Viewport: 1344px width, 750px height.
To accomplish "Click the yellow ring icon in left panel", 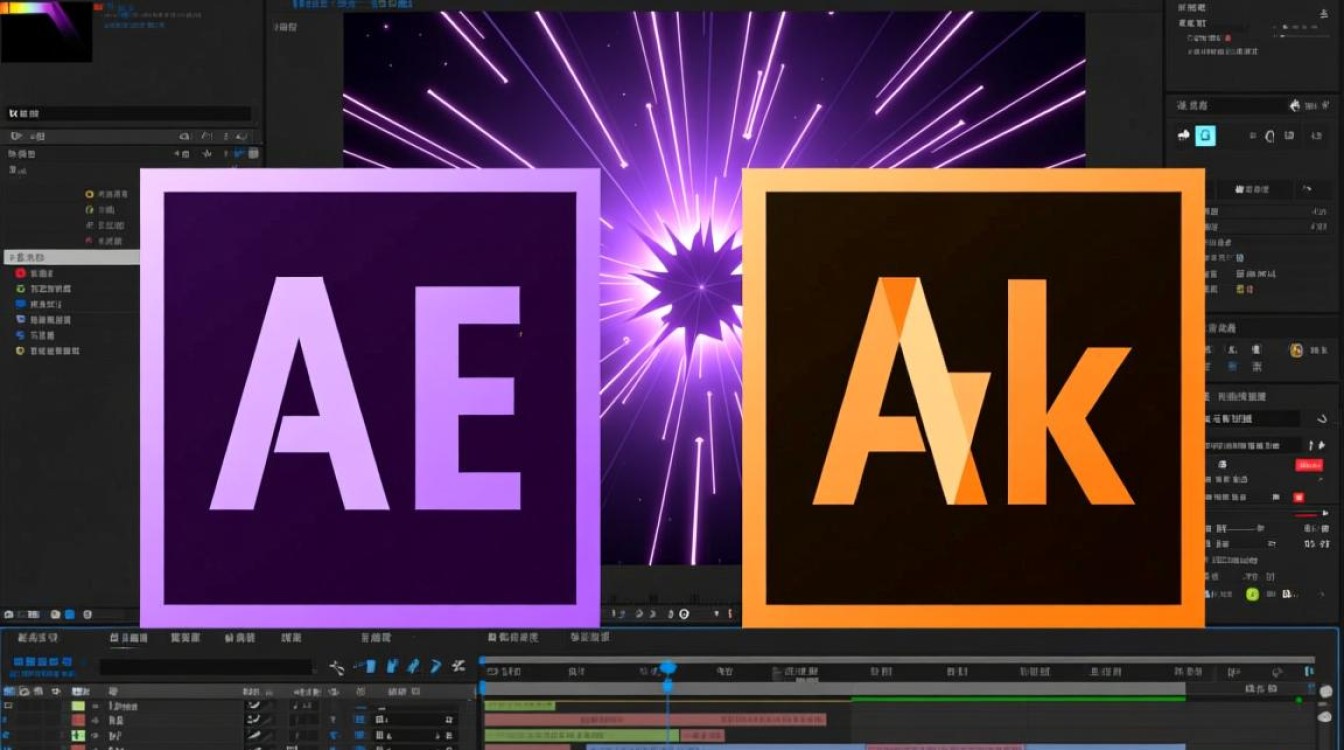I will click(x=89, y=194).
